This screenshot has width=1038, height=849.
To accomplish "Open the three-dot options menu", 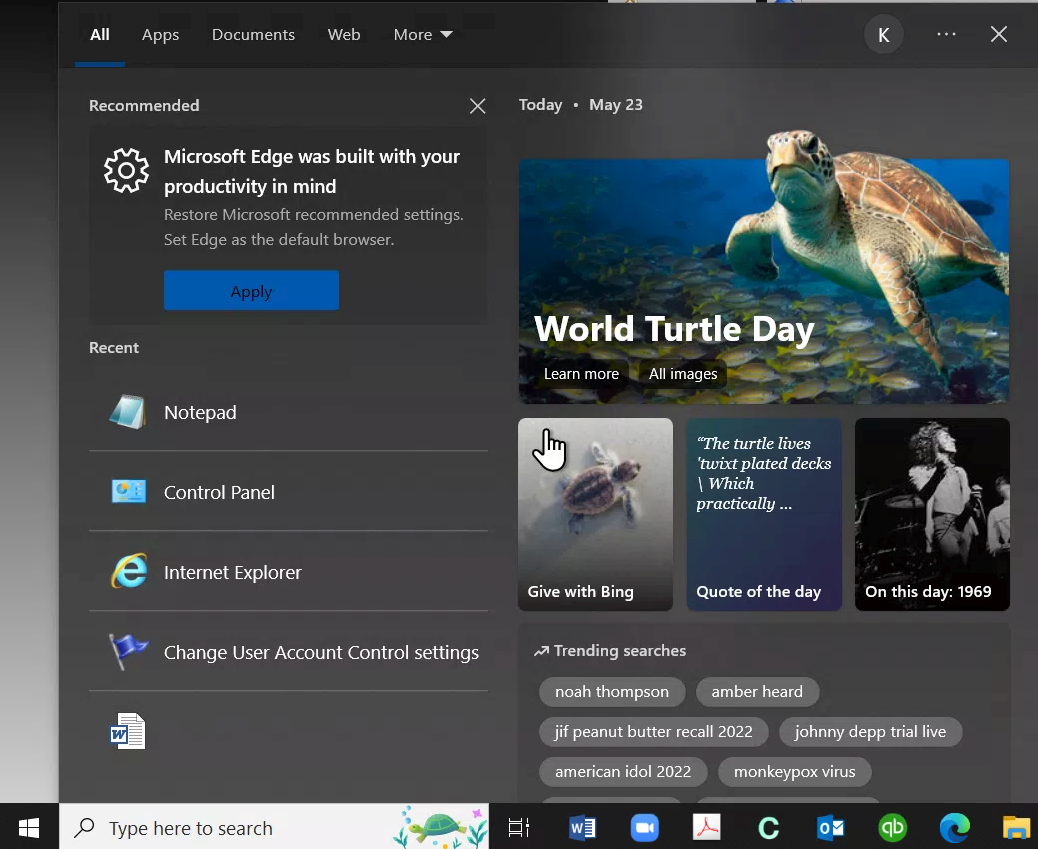I will coord(946,35).
